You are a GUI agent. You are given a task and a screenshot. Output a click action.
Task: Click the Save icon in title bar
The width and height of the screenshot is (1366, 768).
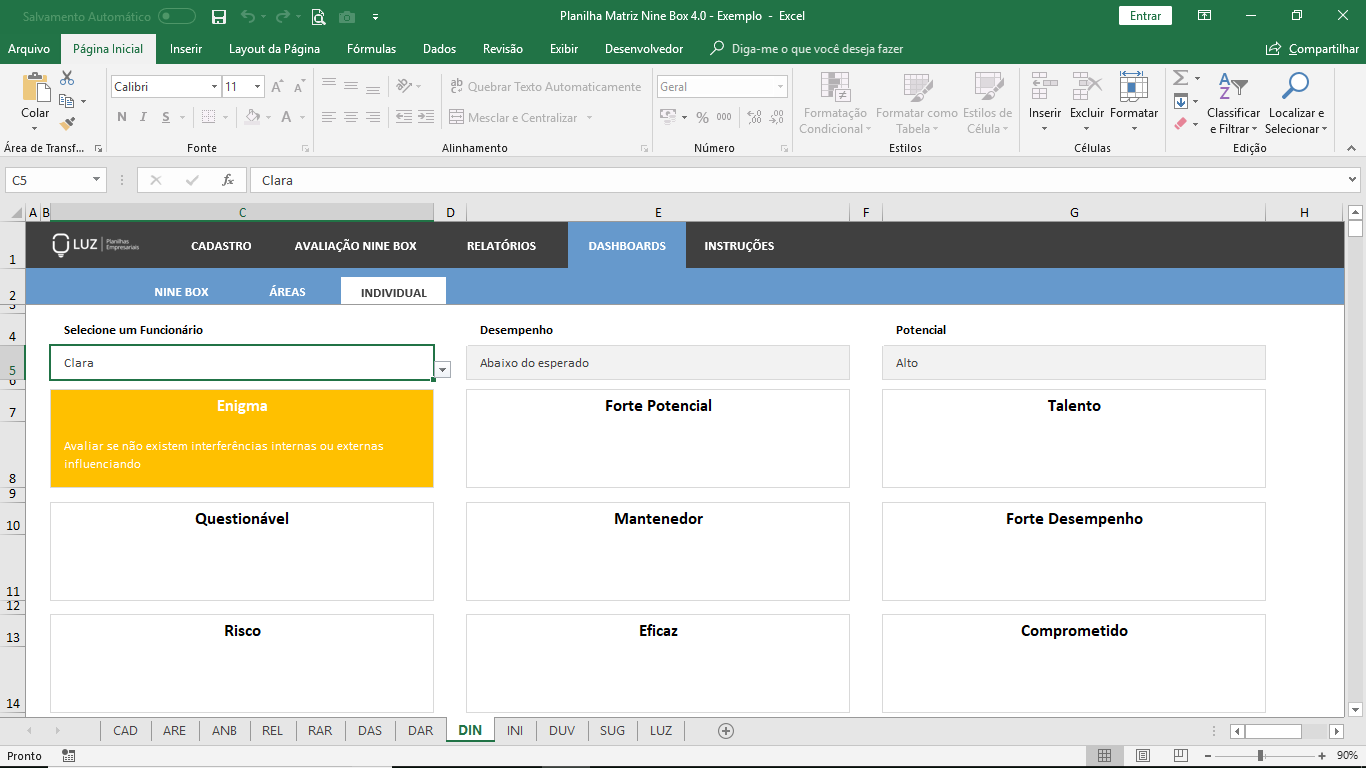219,16
